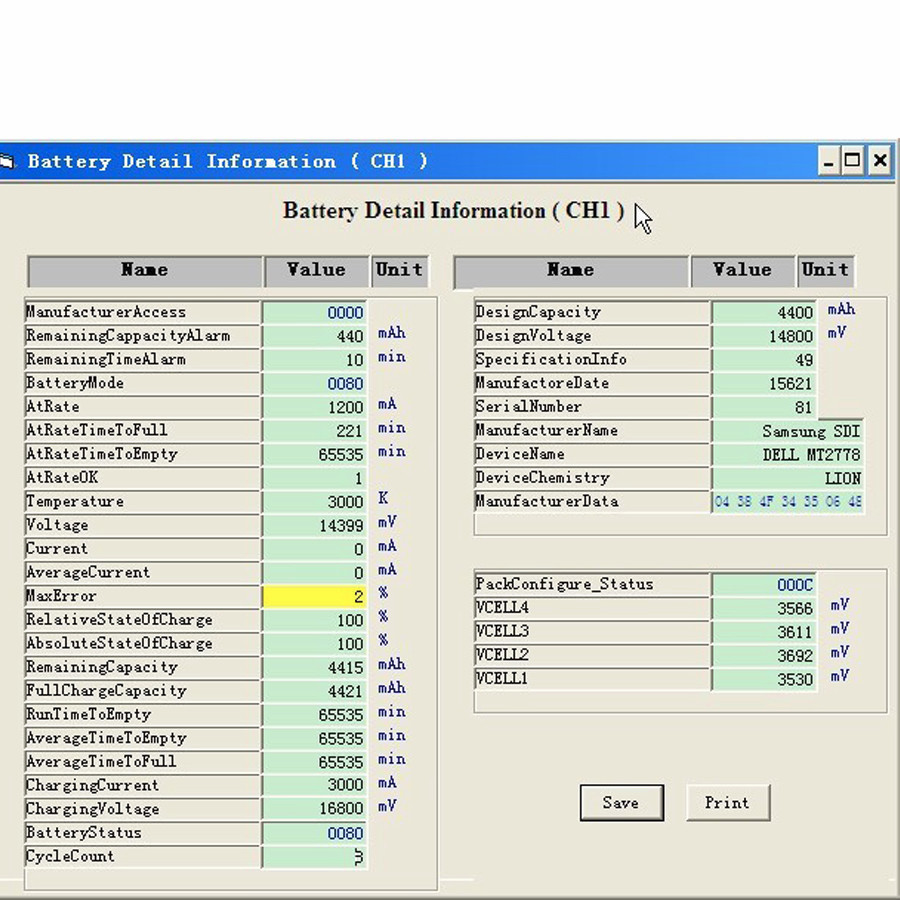Viewport: 900px width, 900px height.
Task: Click the Print button
Action: (727, 802)
